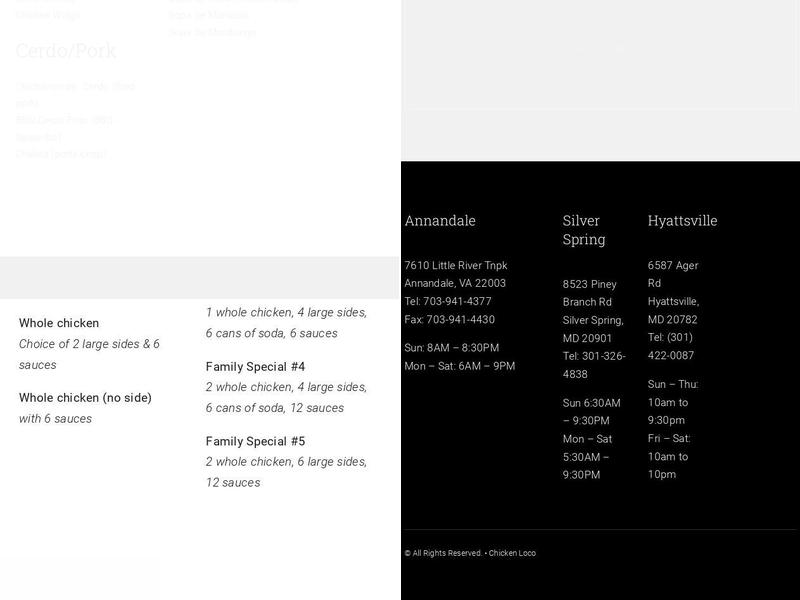Select the Family Special #4 item
This screenshot has width=800, height=600.
point(255,367)
